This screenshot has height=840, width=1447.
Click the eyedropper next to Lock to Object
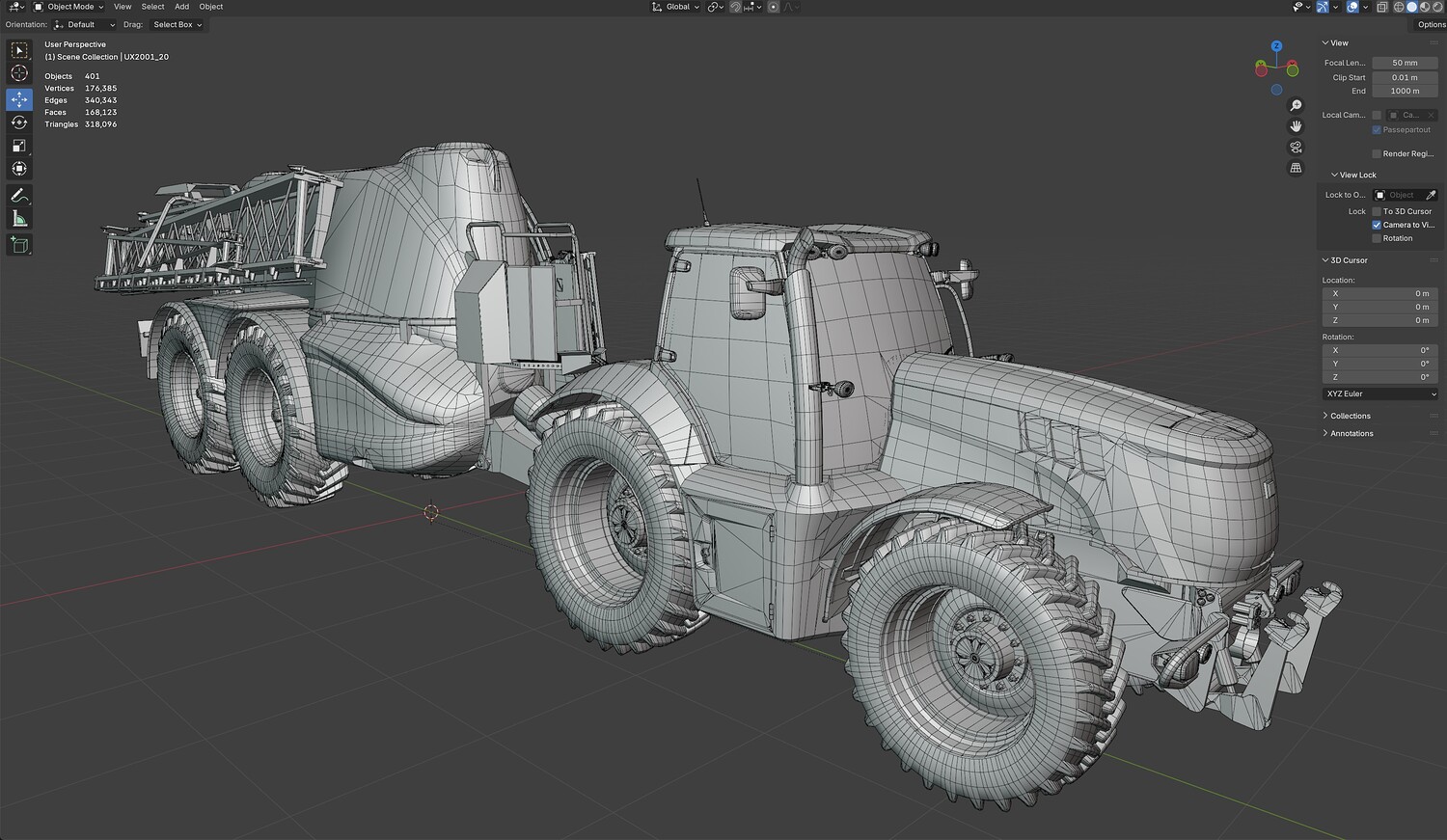pyautogui.click(x=1431, y=195)
